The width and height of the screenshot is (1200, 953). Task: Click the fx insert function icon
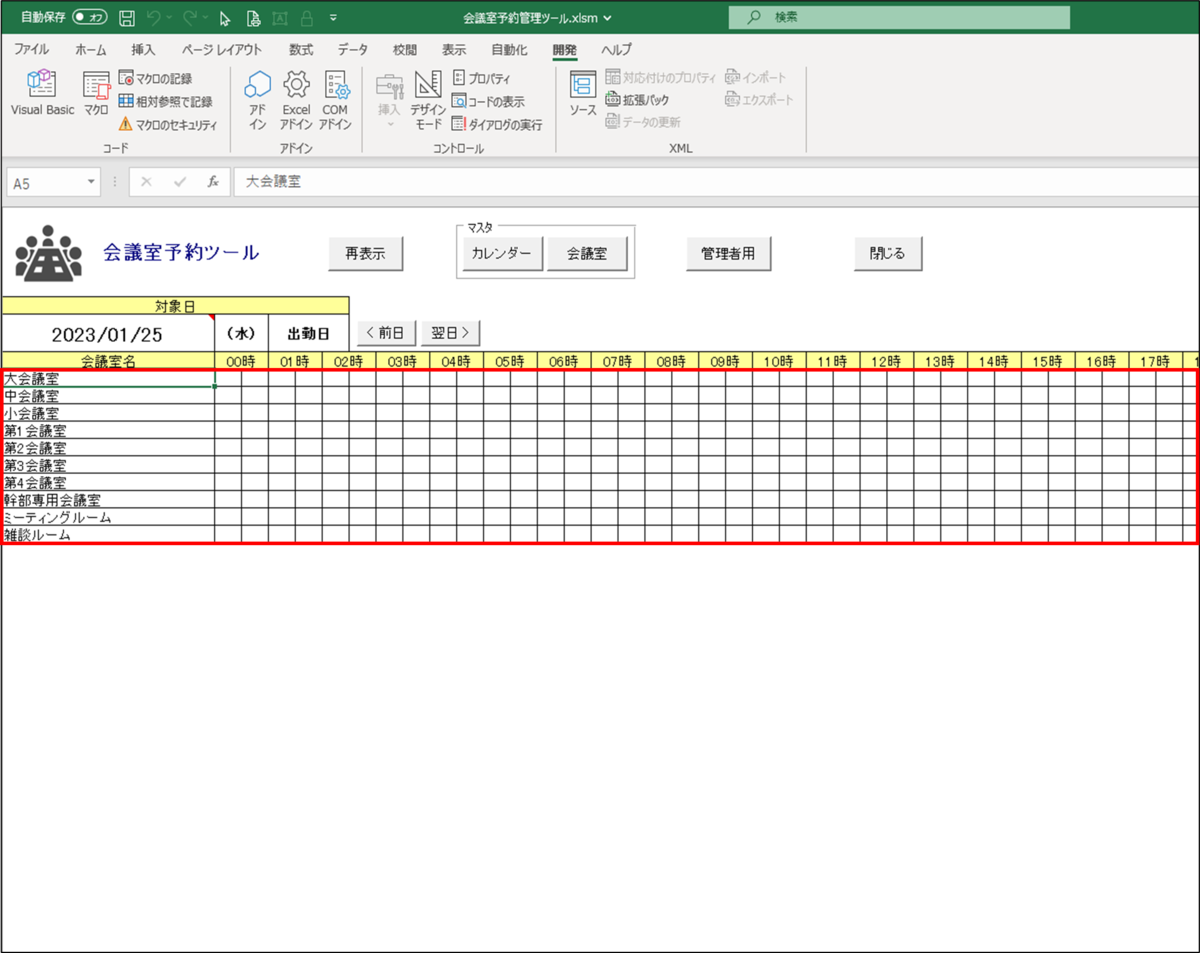213,183
